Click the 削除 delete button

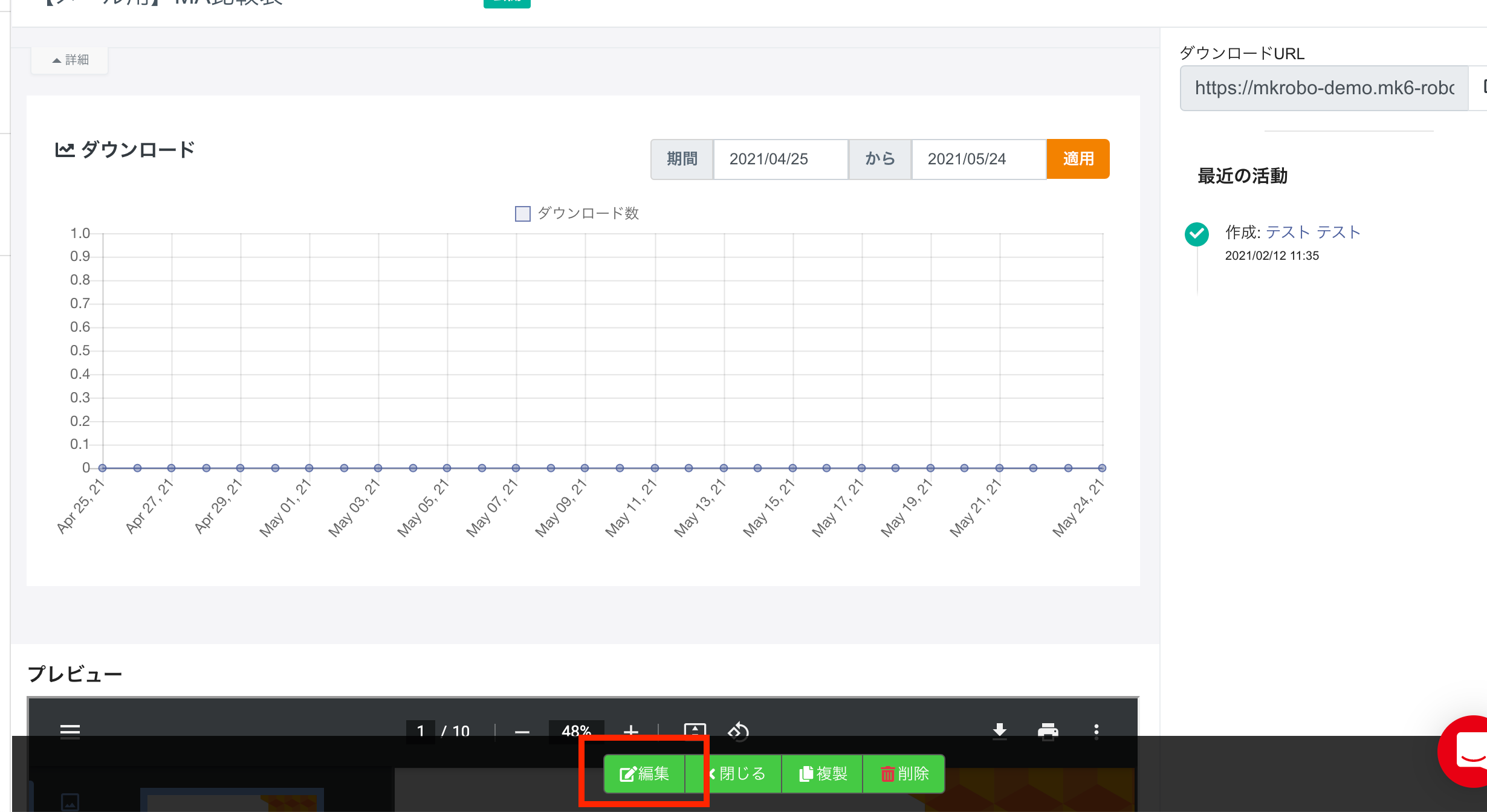coord(905,773)
